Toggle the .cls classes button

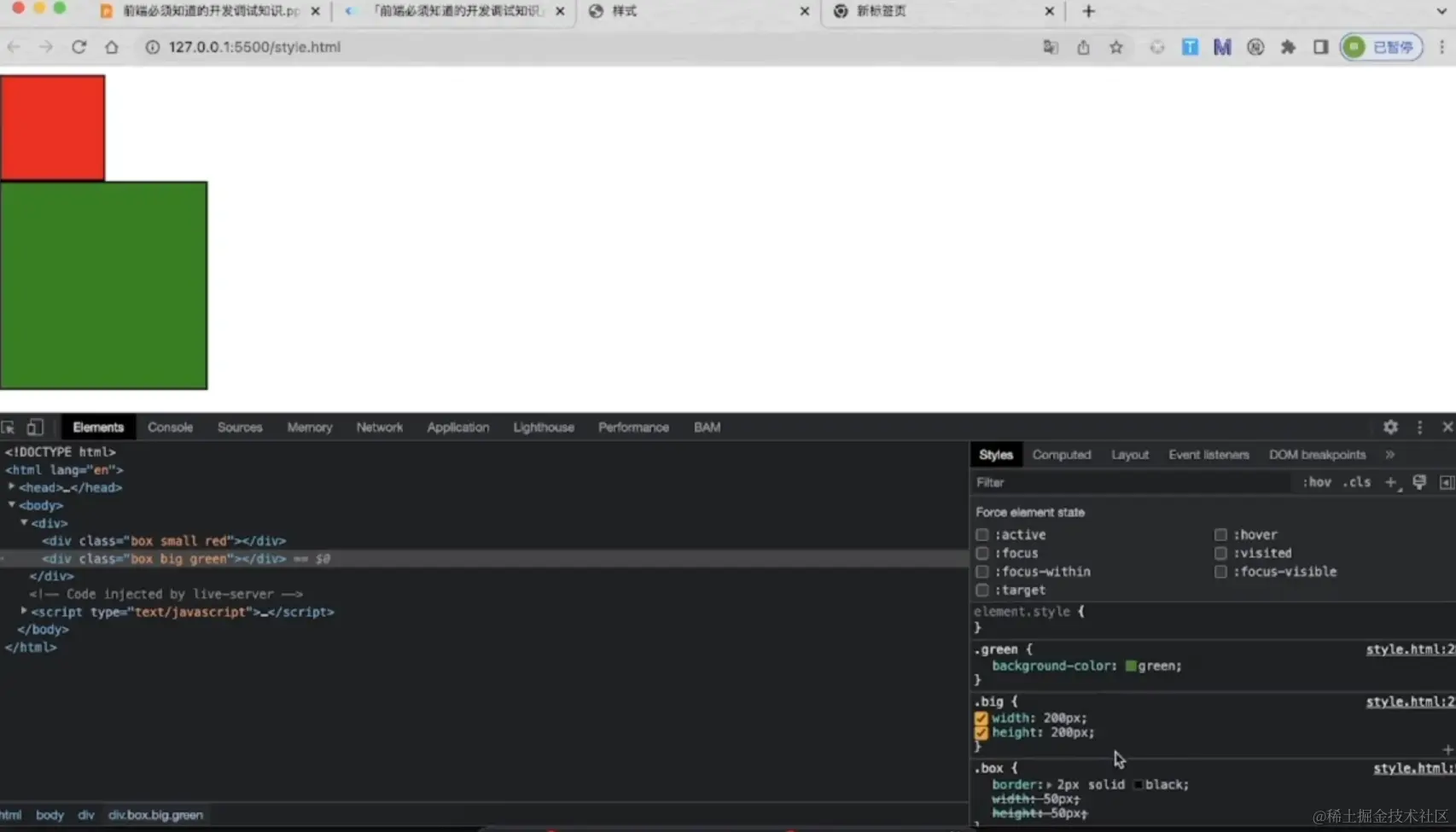click(x=1357, y=482)
